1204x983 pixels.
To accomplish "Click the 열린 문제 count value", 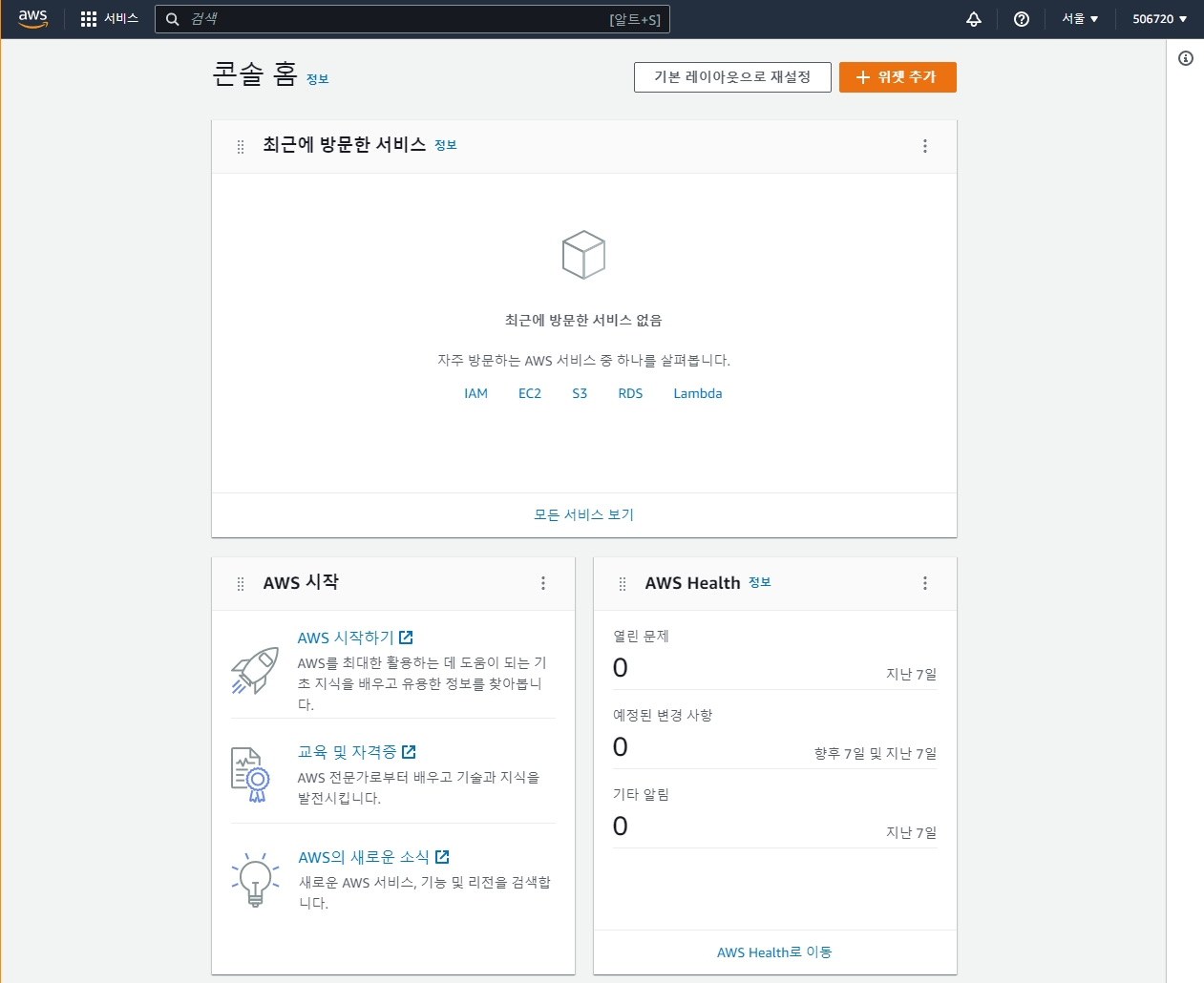I will (621, 668).
